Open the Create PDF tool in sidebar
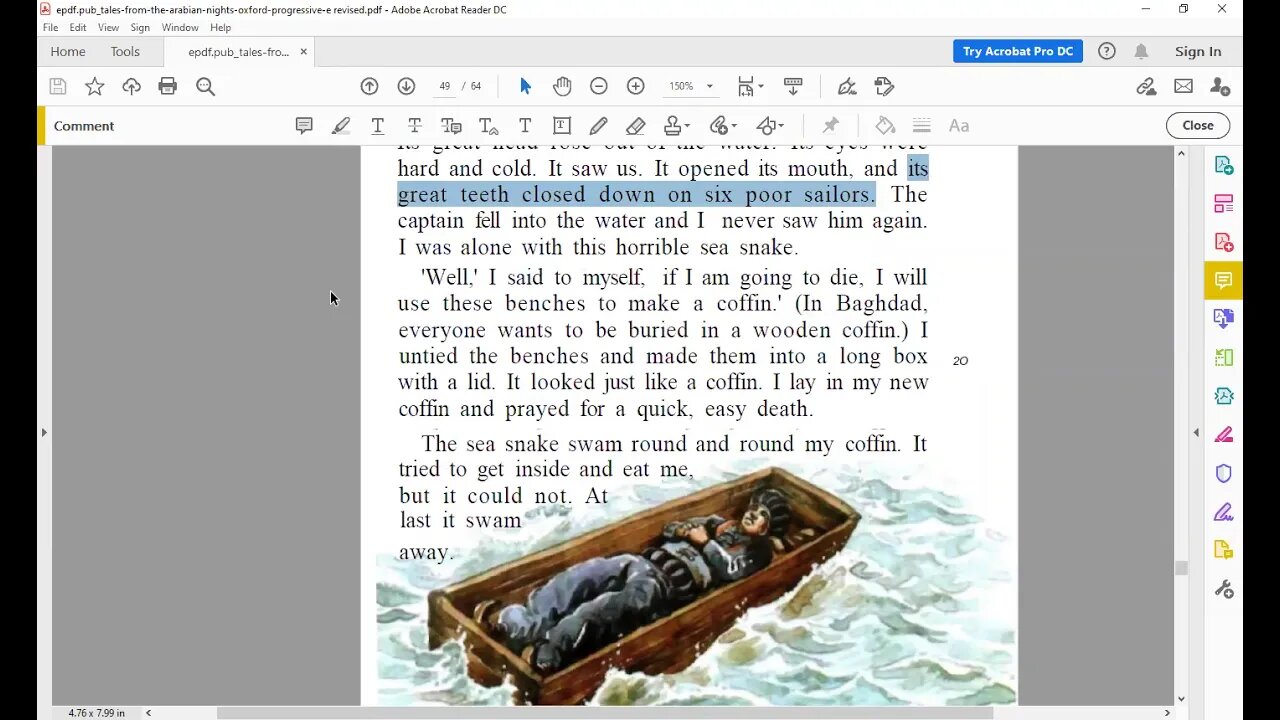Screen dimensions: 1280x720 click(x=1224, y=242)
